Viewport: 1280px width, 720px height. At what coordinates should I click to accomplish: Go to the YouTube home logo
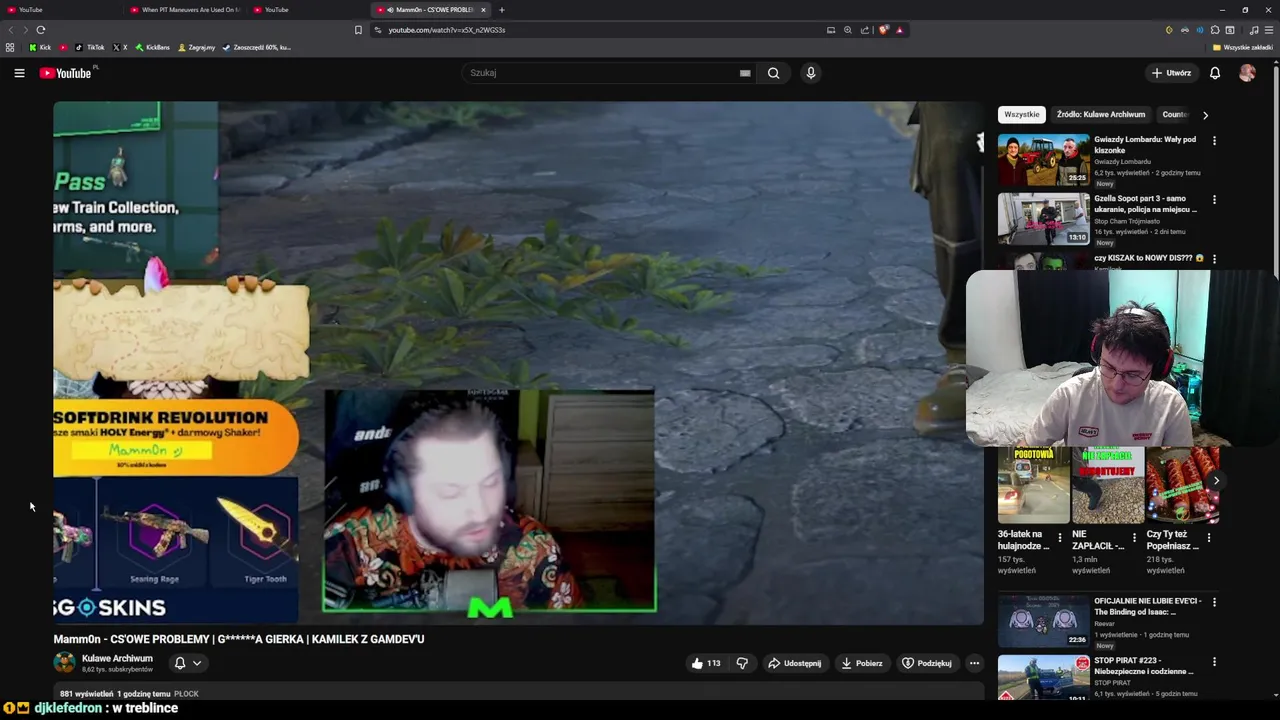[65, 73]
